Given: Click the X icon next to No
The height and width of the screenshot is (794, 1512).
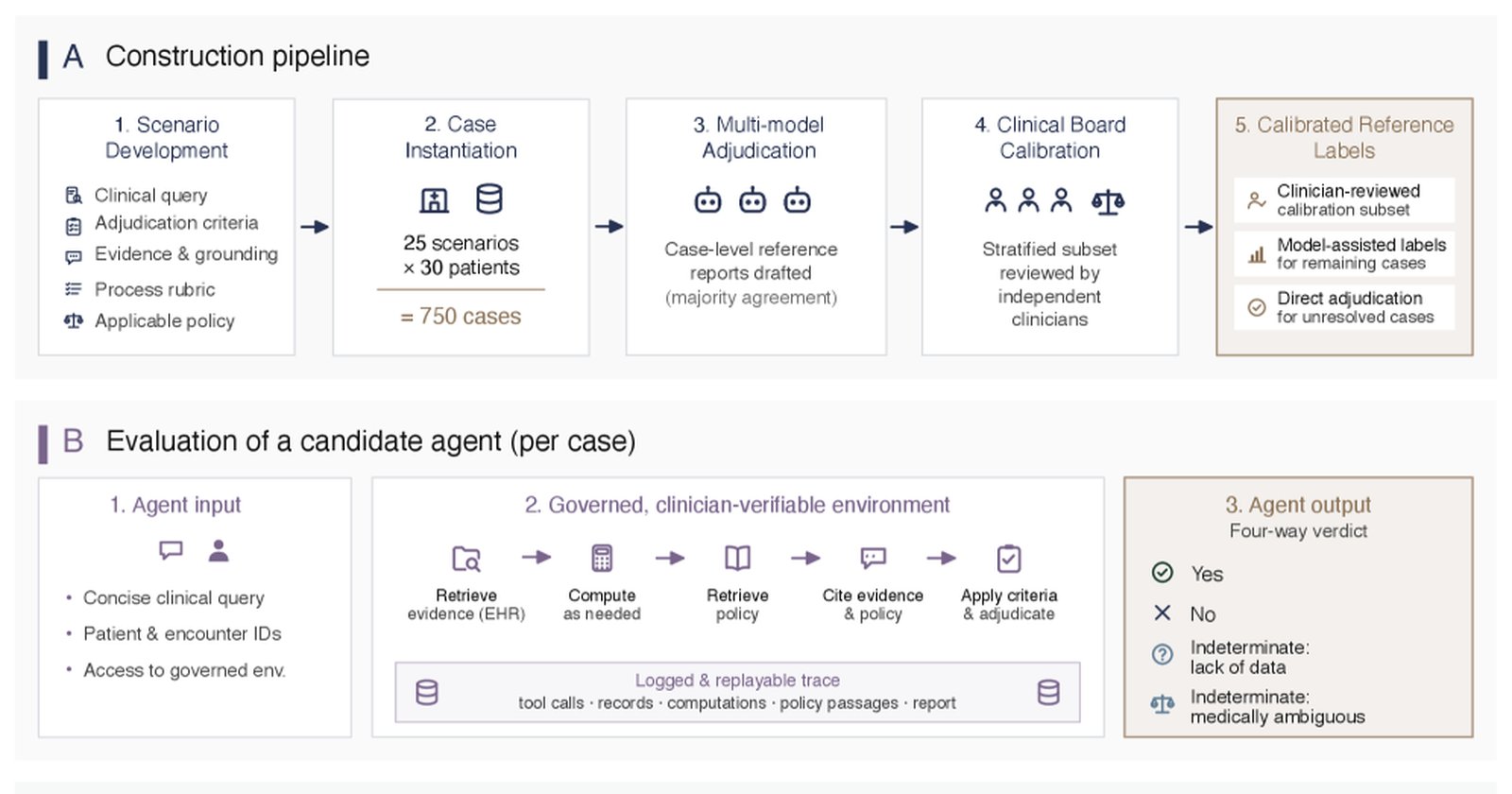Looking at the screenshot, I should 1162,613.
